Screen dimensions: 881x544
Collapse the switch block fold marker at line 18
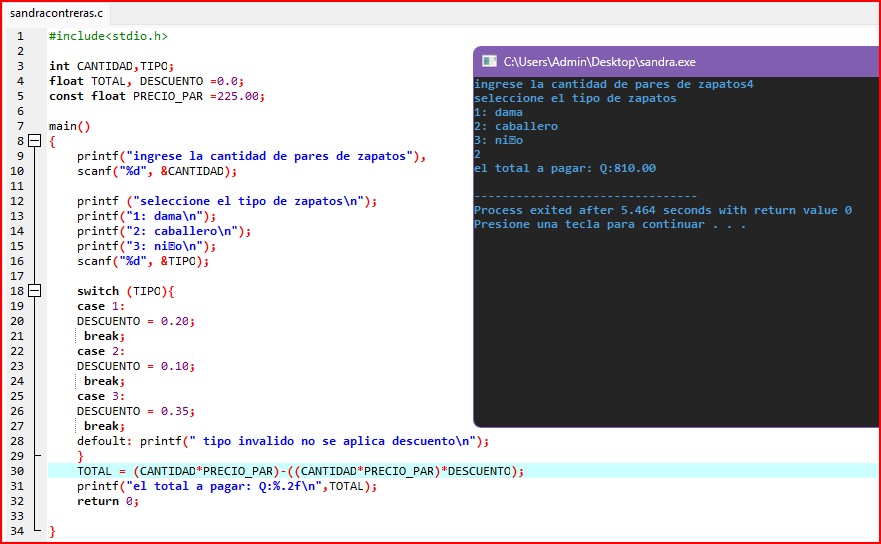pos(35,291)
